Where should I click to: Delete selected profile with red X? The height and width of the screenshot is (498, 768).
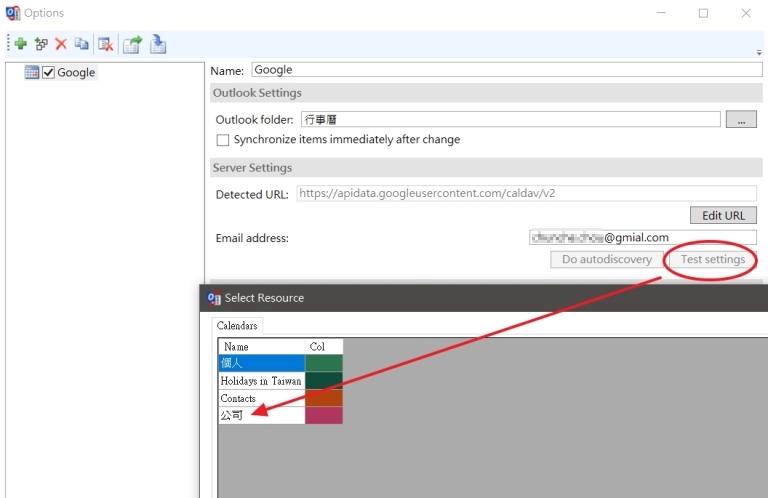(61, 44)
